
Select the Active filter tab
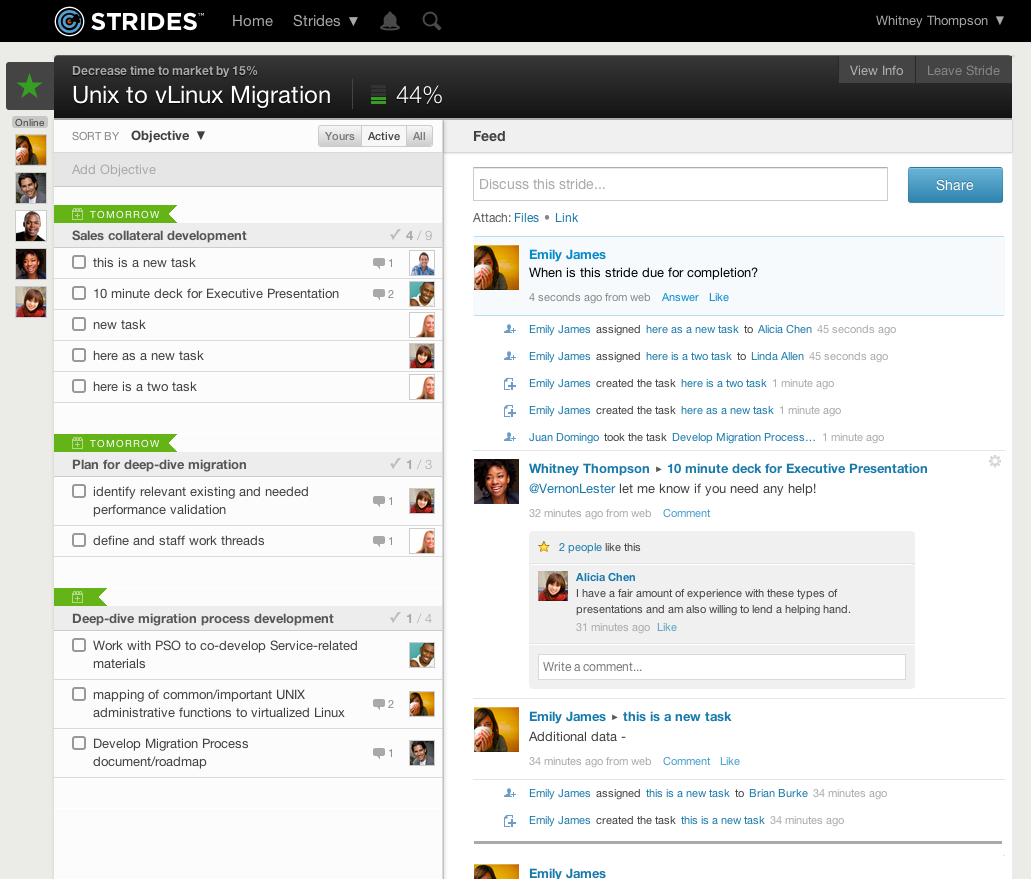coord(383,136)
